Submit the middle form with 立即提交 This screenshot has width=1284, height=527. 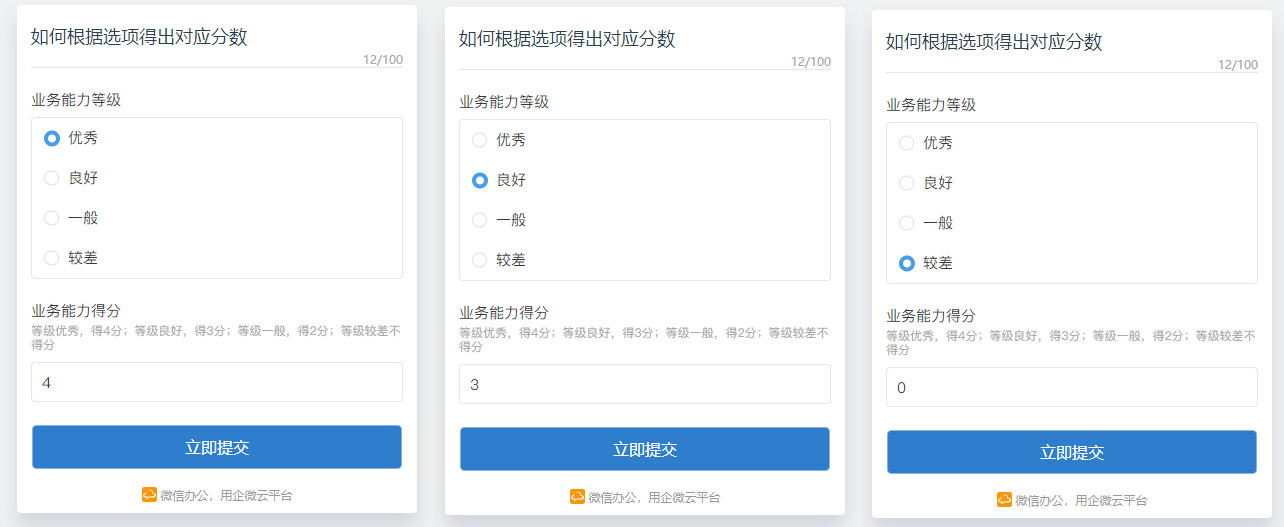[x=645, y=449]
